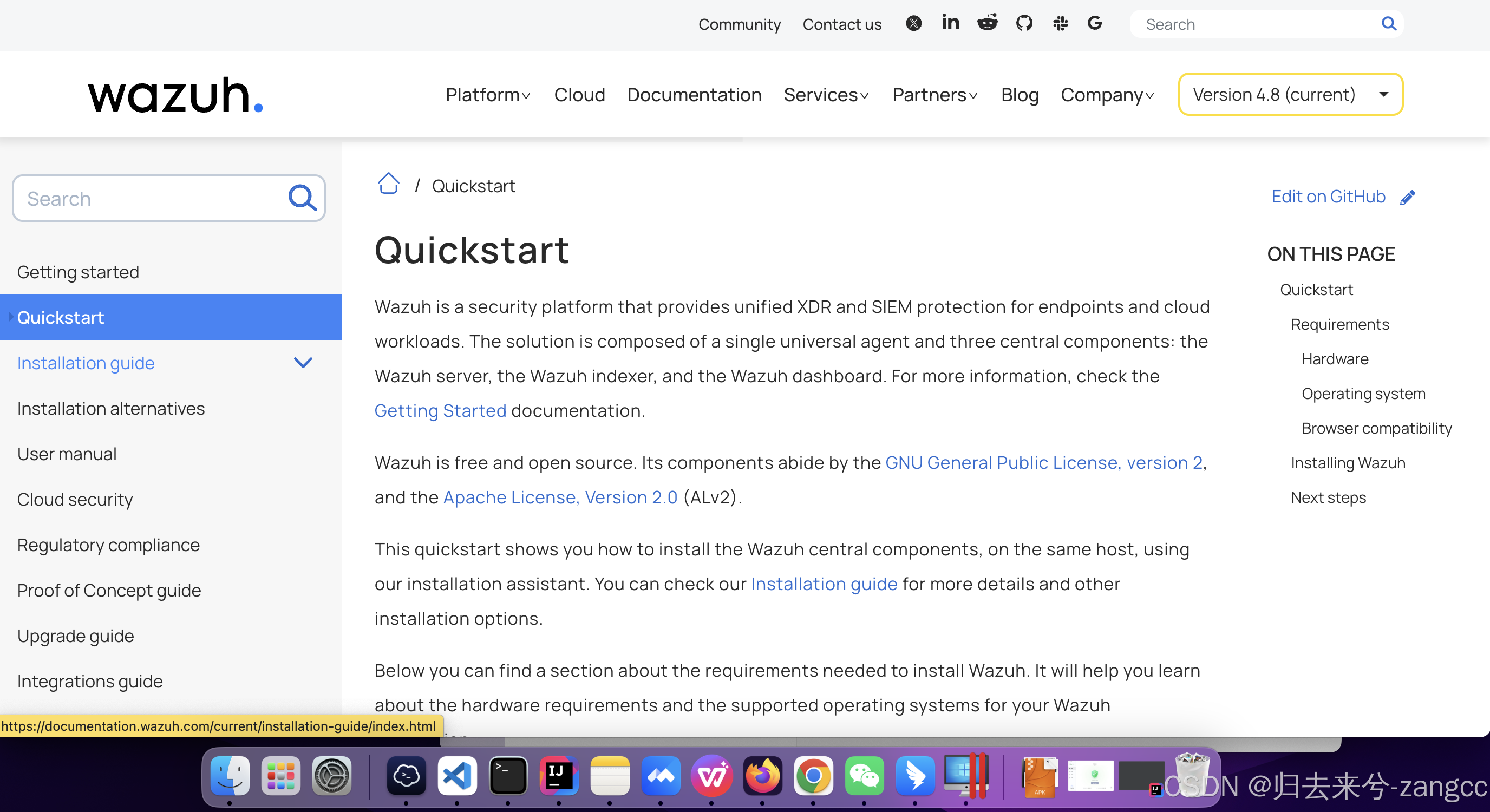Open Installation guide sidebar link
Screen dimensions: 1490x812
click(86, 363)
